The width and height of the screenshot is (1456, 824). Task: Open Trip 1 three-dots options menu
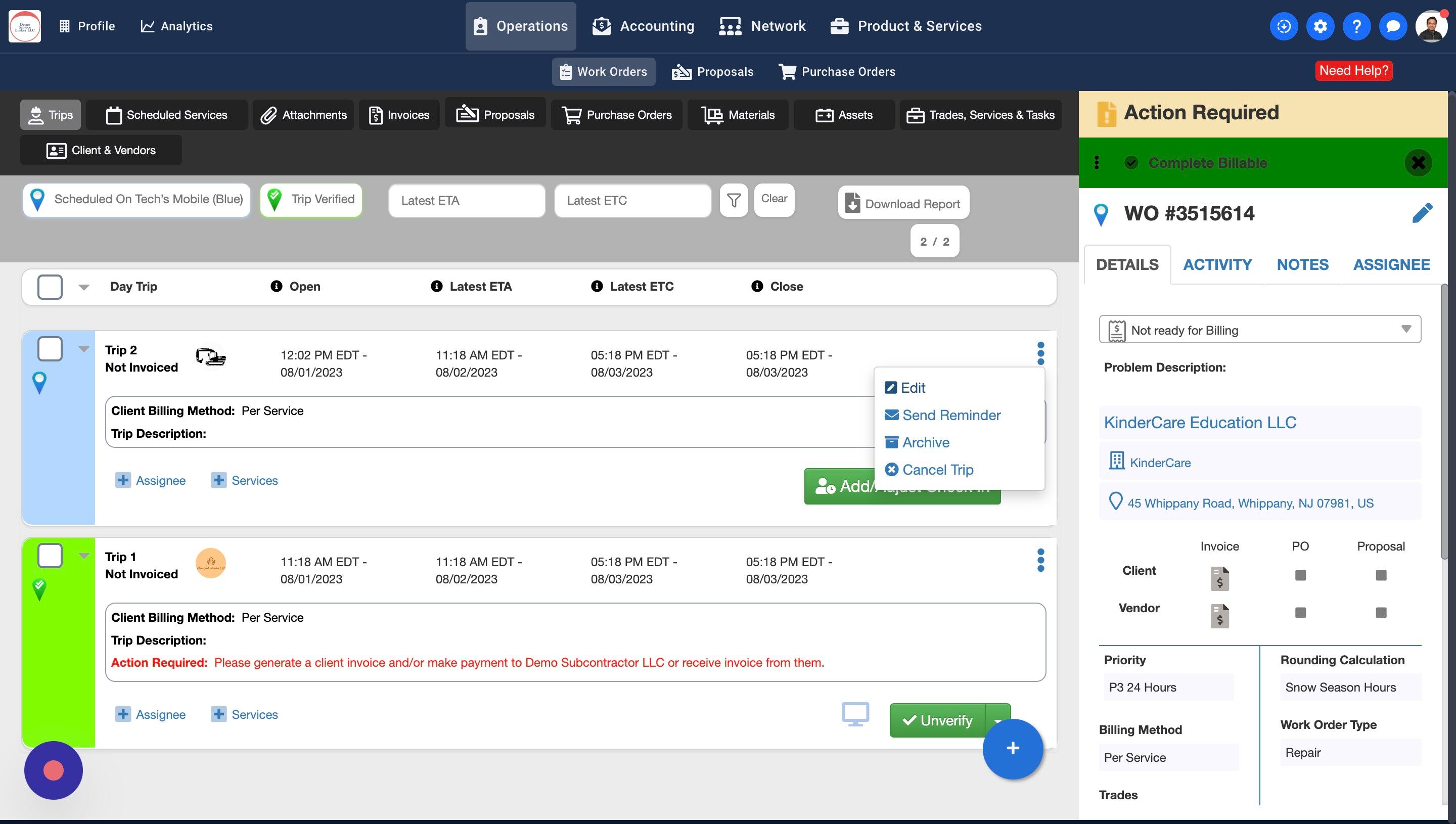(x=1040, y=560)
